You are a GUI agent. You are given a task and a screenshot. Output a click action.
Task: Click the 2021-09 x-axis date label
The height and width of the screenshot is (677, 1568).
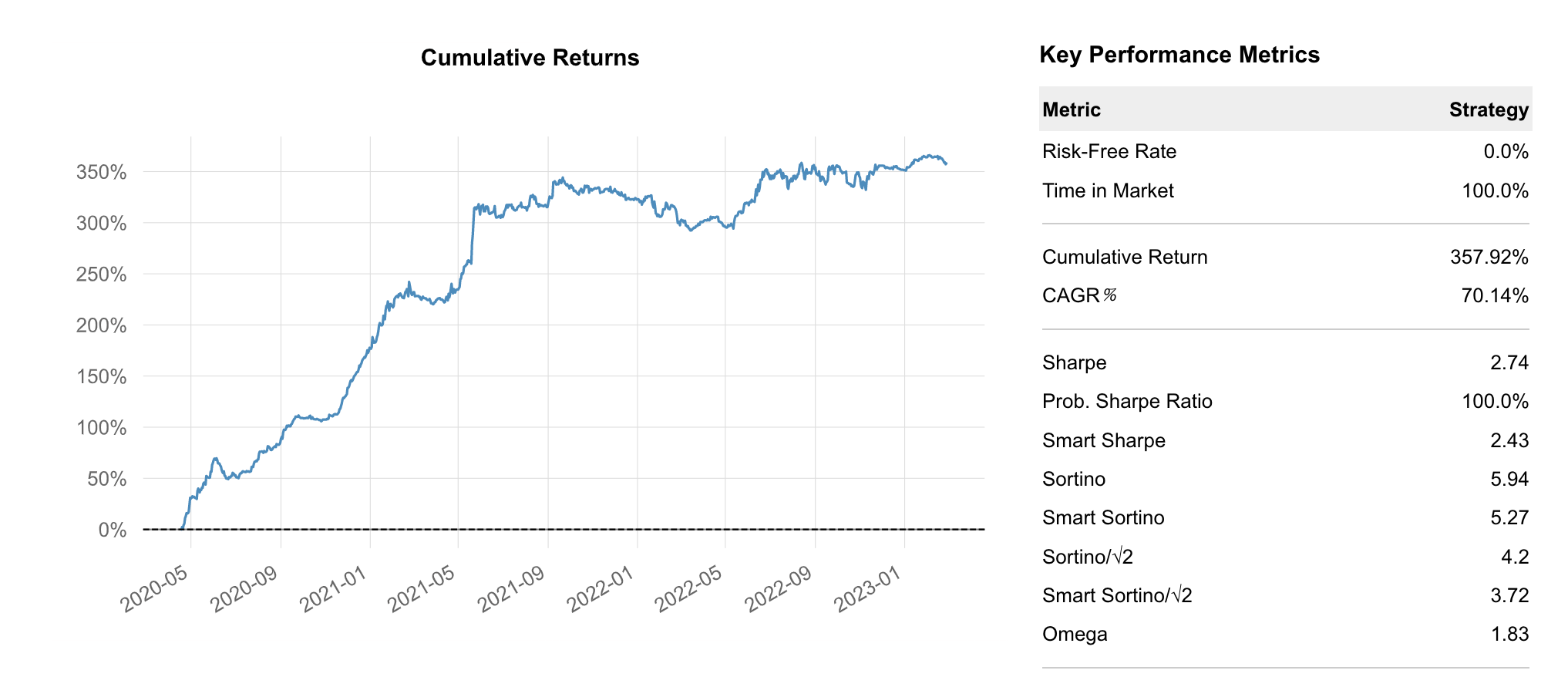point(512,590)
